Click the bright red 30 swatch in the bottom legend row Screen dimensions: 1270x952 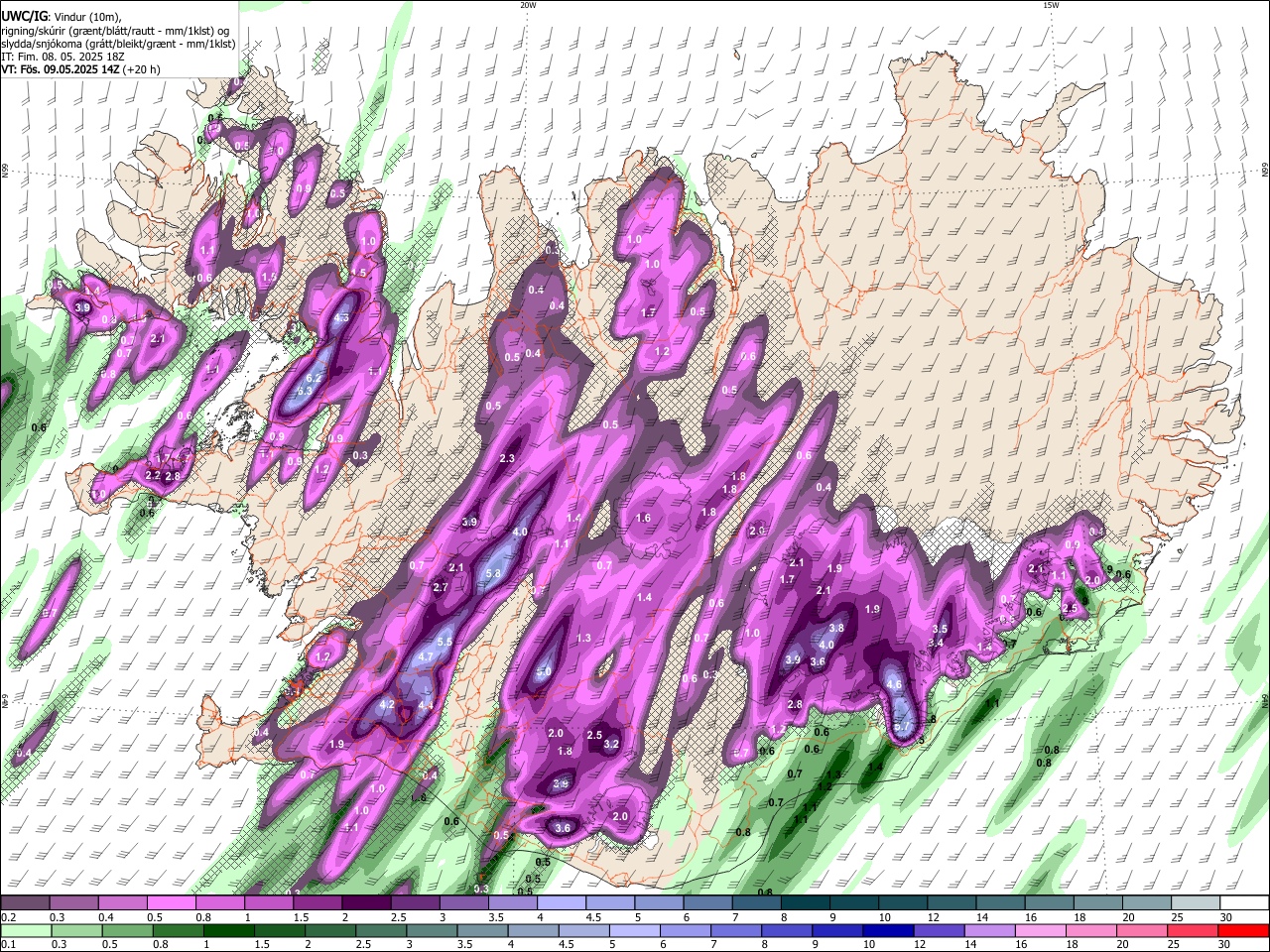(x=1243, y=930)
